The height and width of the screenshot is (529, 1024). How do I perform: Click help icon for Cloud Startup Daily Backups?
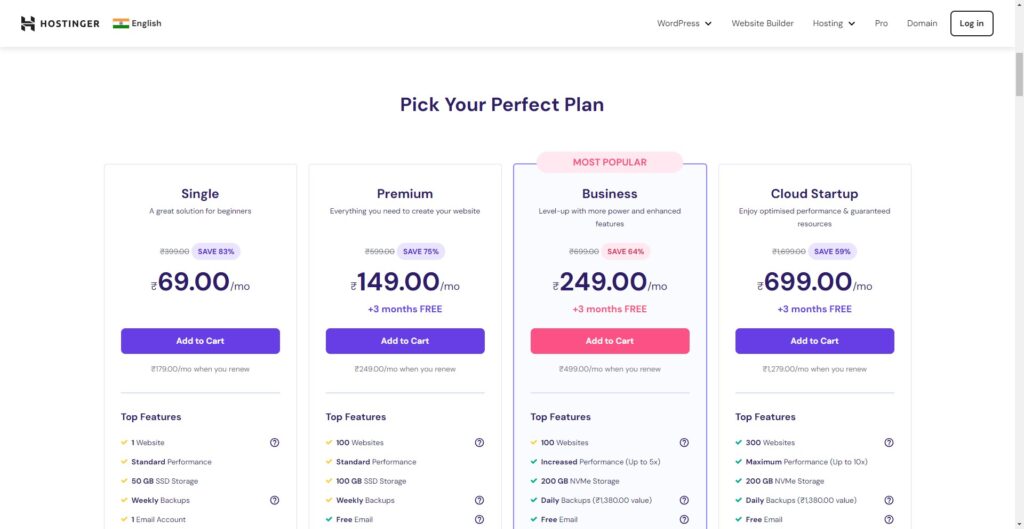point(889,500)
